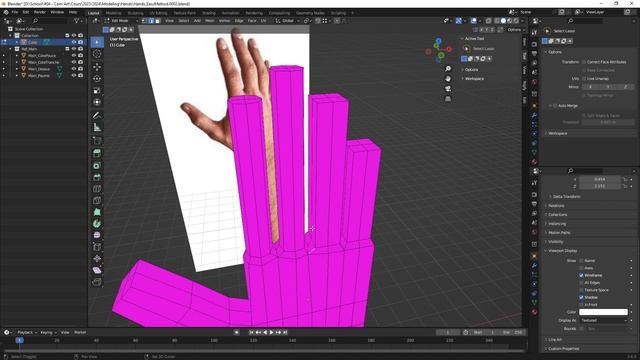Enable Correct Face Attributes checkbox
This screenshot has height=360, width=640.
pyautogui.click(x=584, y=62)
